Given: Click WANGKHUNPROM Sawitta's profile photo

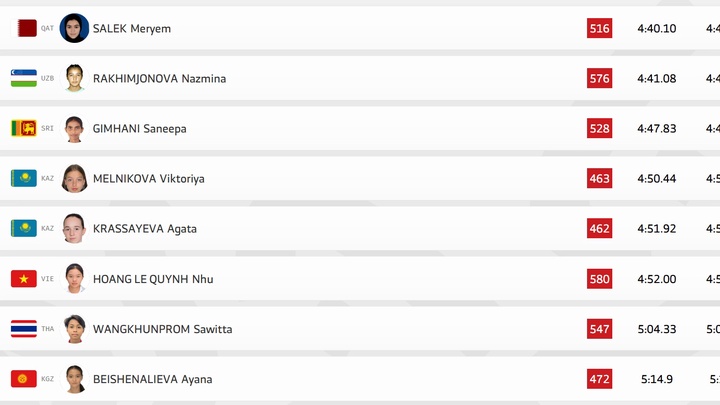Looking at the screenshot, I should [74, 329].
